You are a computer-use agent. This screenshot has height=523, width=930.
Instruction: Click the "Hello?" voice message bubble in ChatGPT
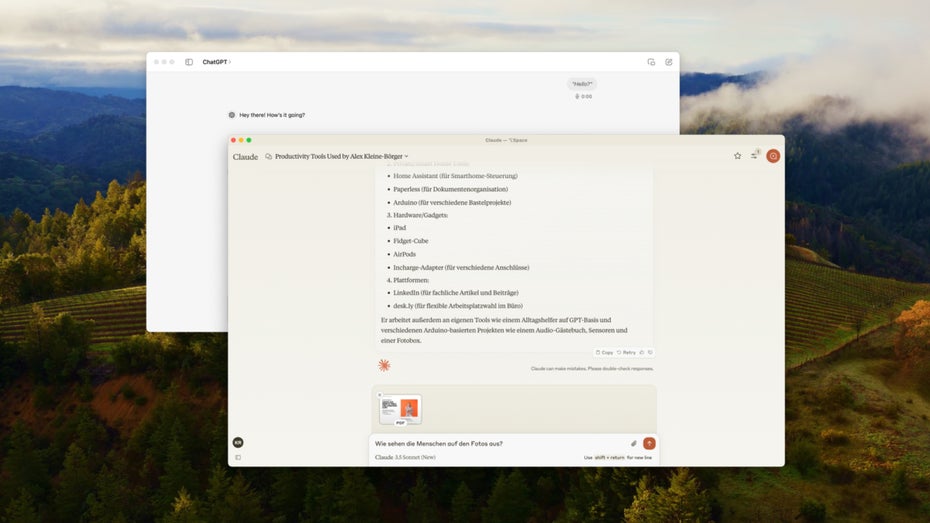[x=582, y=84]
